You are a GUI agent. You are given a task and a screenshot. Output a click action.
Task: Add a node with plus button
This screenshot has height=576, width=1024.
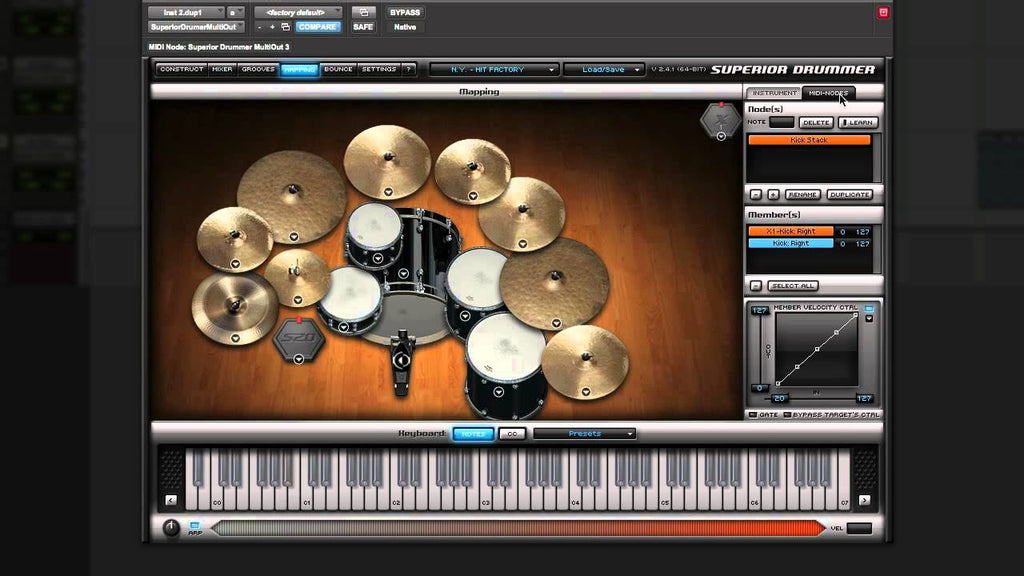[773, 195]
